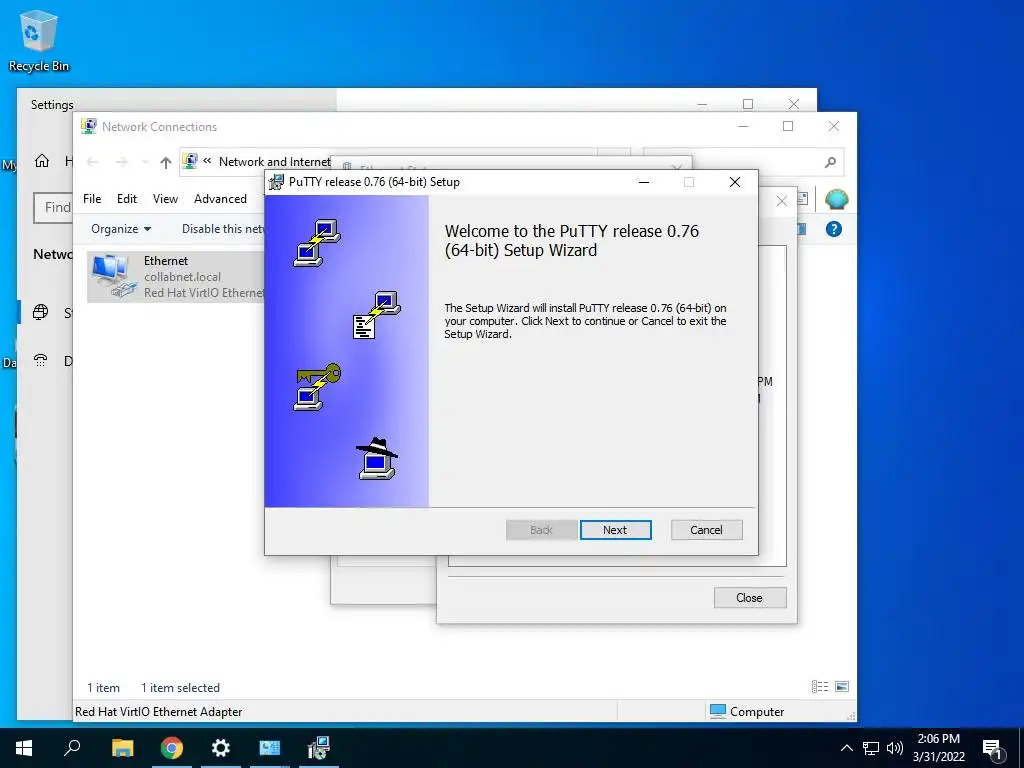
Task: Click the search magnifier in Network Connections
Action: point(830,162)
